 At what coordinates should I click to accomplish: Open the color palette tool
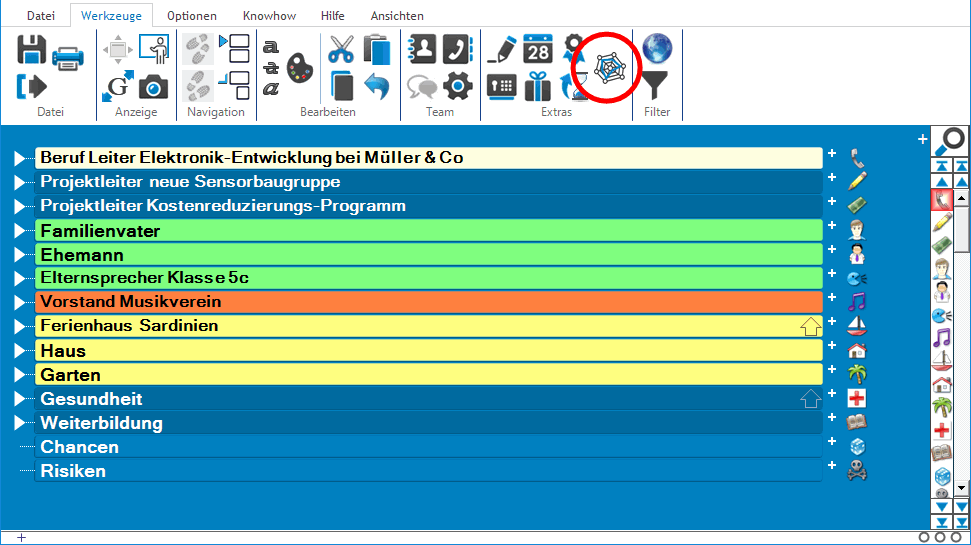(300, 68)
